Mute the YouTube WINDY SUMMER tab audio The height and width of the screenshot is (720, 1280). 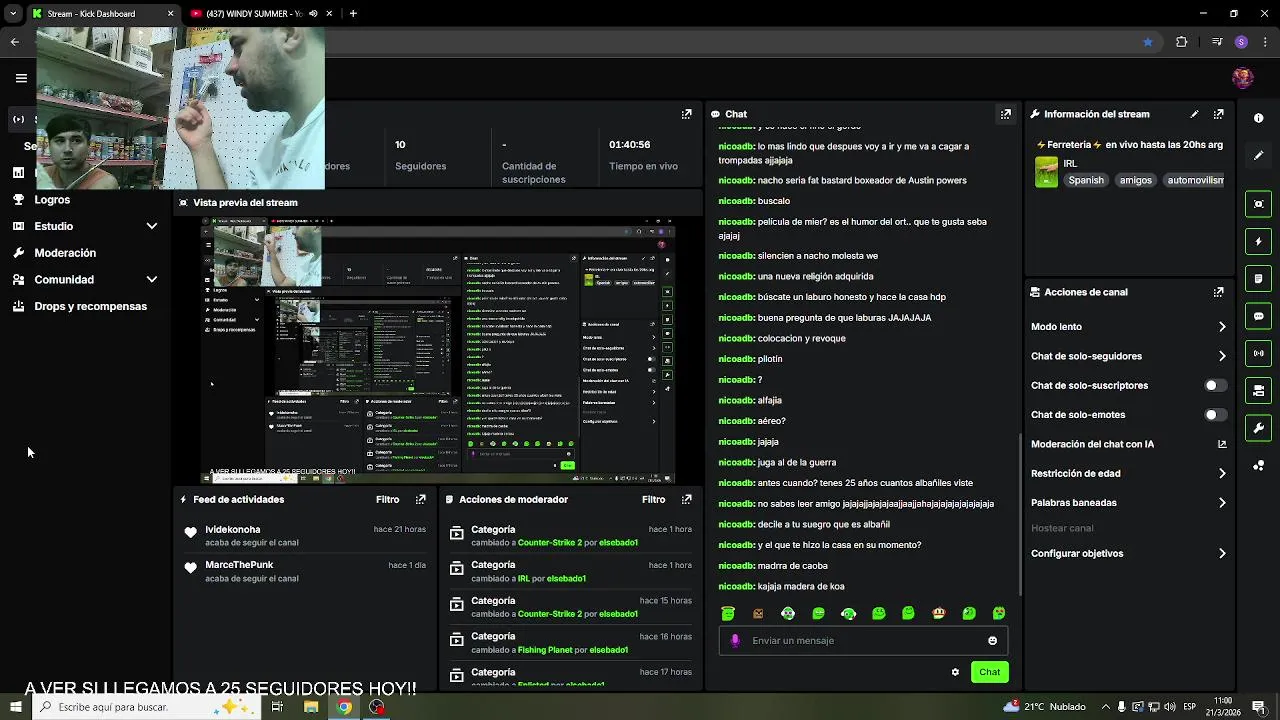313,14
